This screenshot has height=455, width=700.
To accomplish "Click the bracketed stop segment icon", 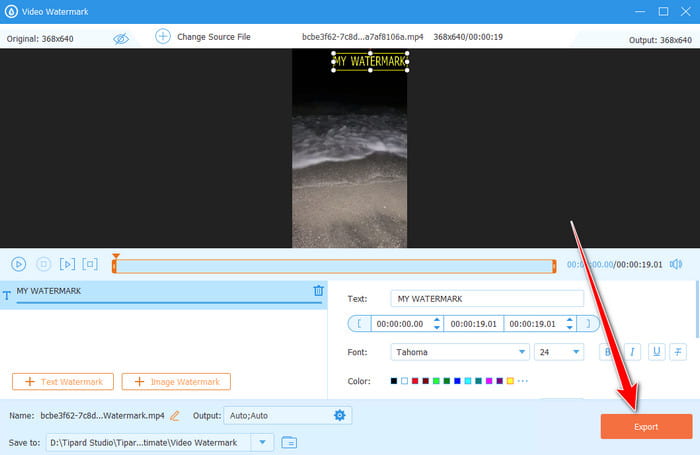I will tap(90, 264).
